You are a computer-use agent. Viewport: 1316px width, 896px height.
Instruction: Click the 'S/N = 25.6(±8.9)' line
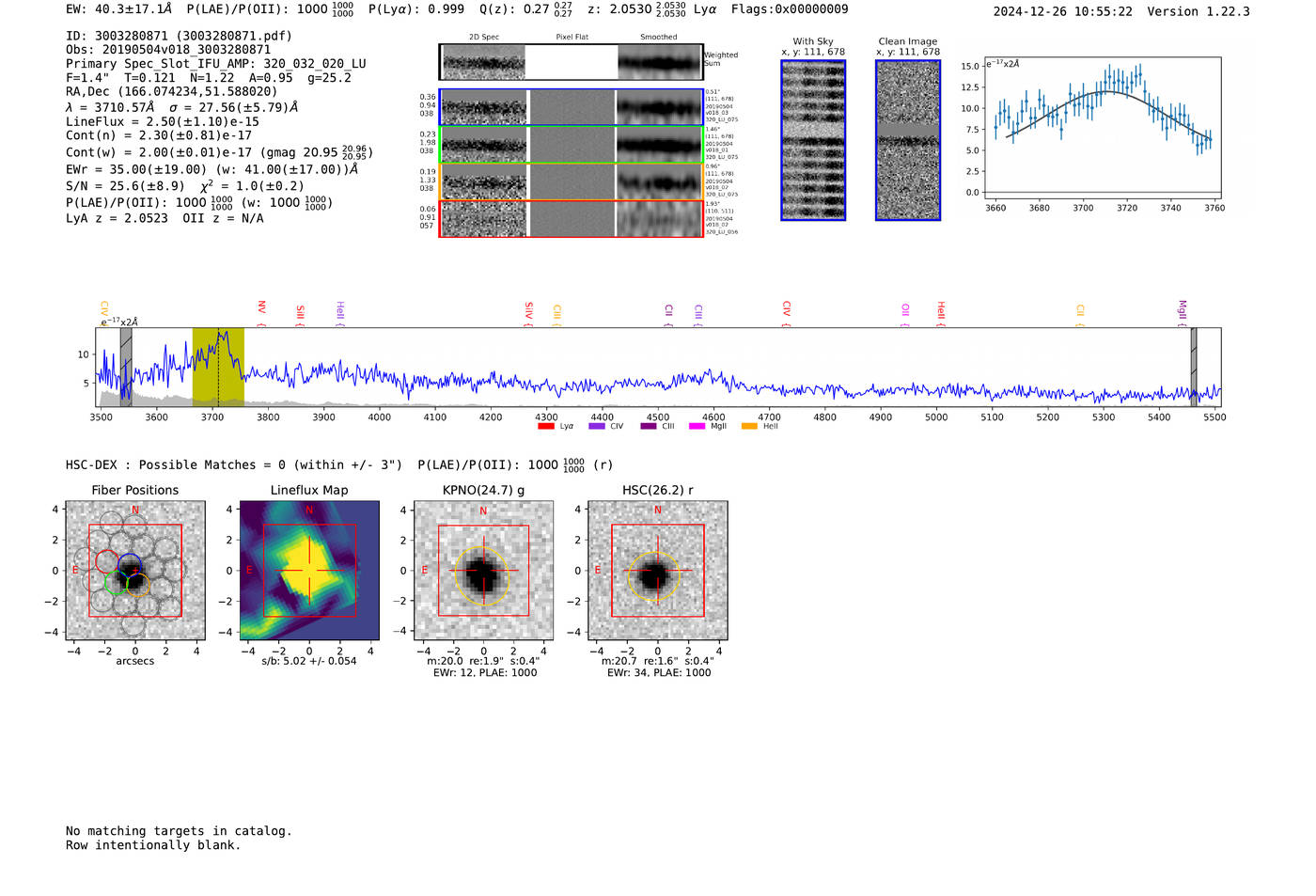click(185, 185)
